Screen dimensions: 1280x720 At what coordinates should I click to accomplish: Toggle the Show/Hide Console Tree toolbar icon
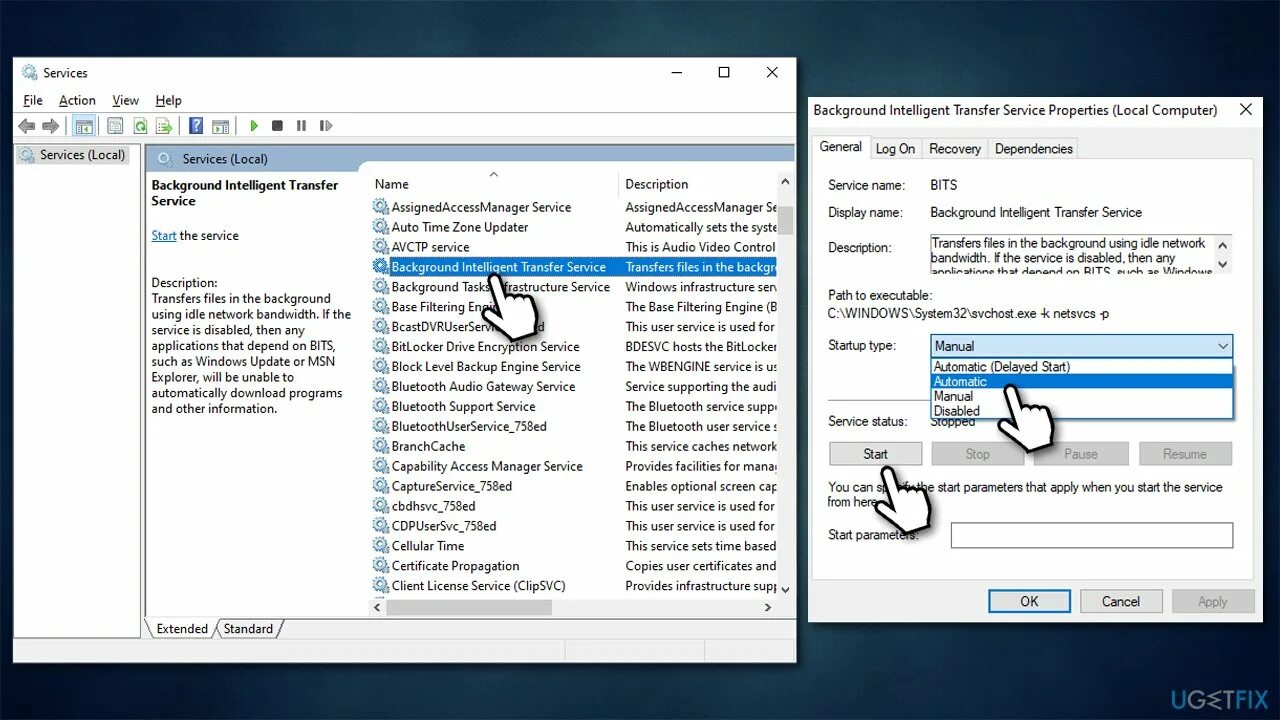tap(84, 126)
